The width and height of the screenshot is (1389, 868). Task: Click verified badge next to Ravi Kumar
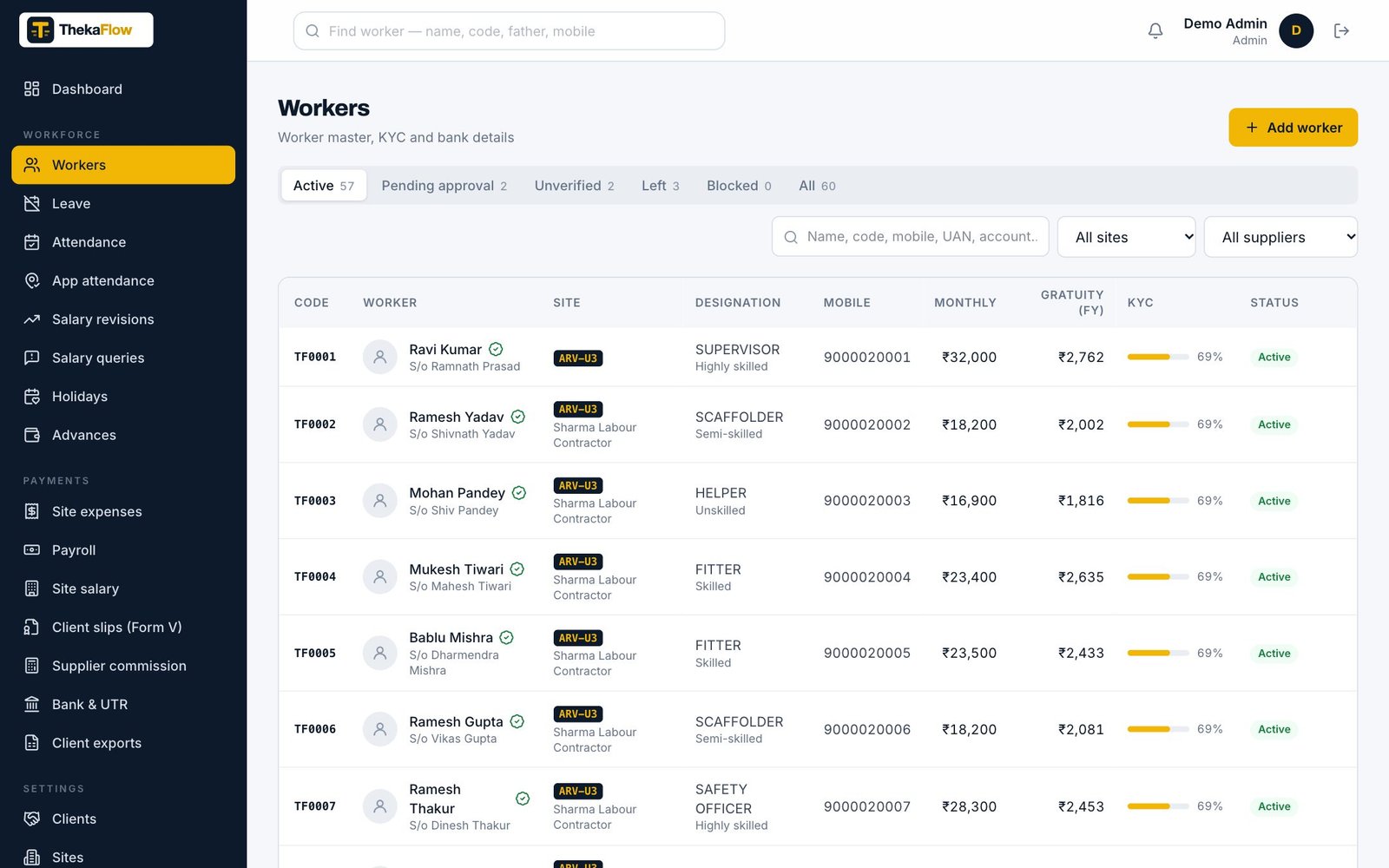tap(496, 349)
